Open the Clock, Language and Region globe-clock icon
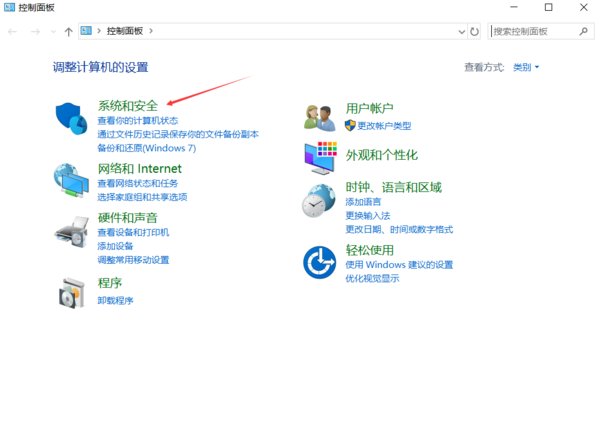This screenshot has width=600, height=427. [x=319, y=200]
